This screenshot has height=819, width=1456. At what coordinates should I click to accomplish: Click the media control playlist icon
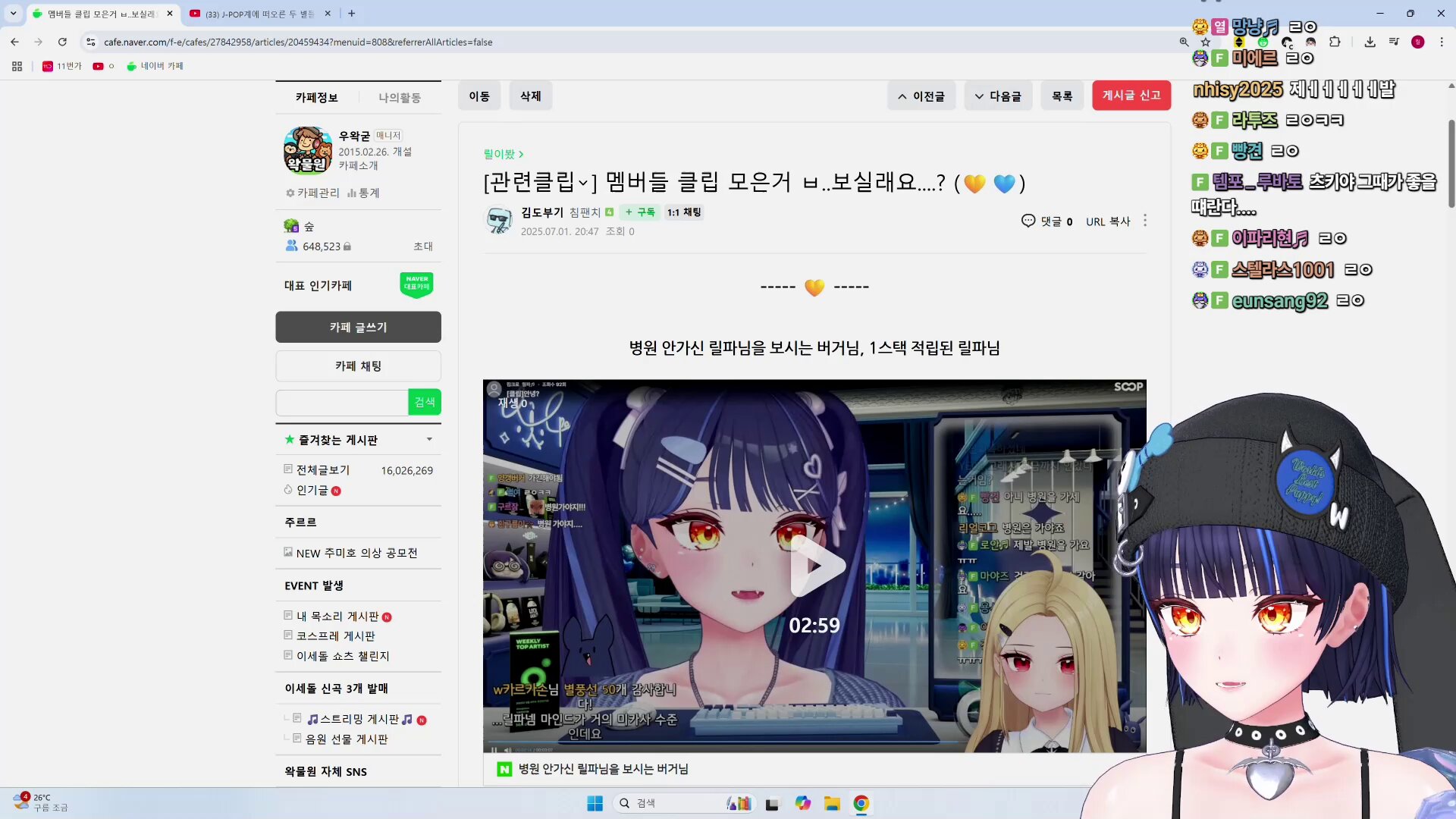tap(1394, 42)
